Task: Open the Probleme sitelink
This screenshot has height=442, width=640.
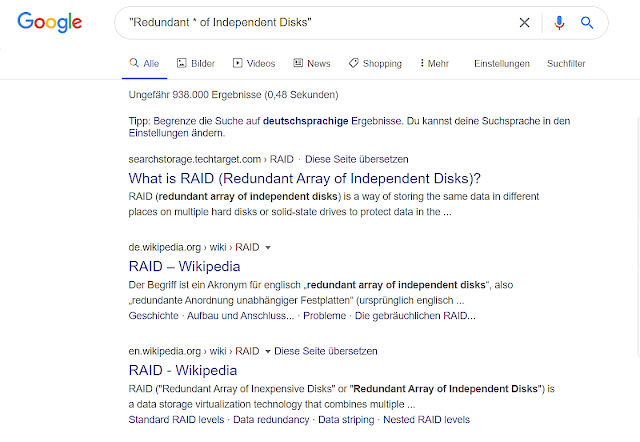Action: [324, 316]
